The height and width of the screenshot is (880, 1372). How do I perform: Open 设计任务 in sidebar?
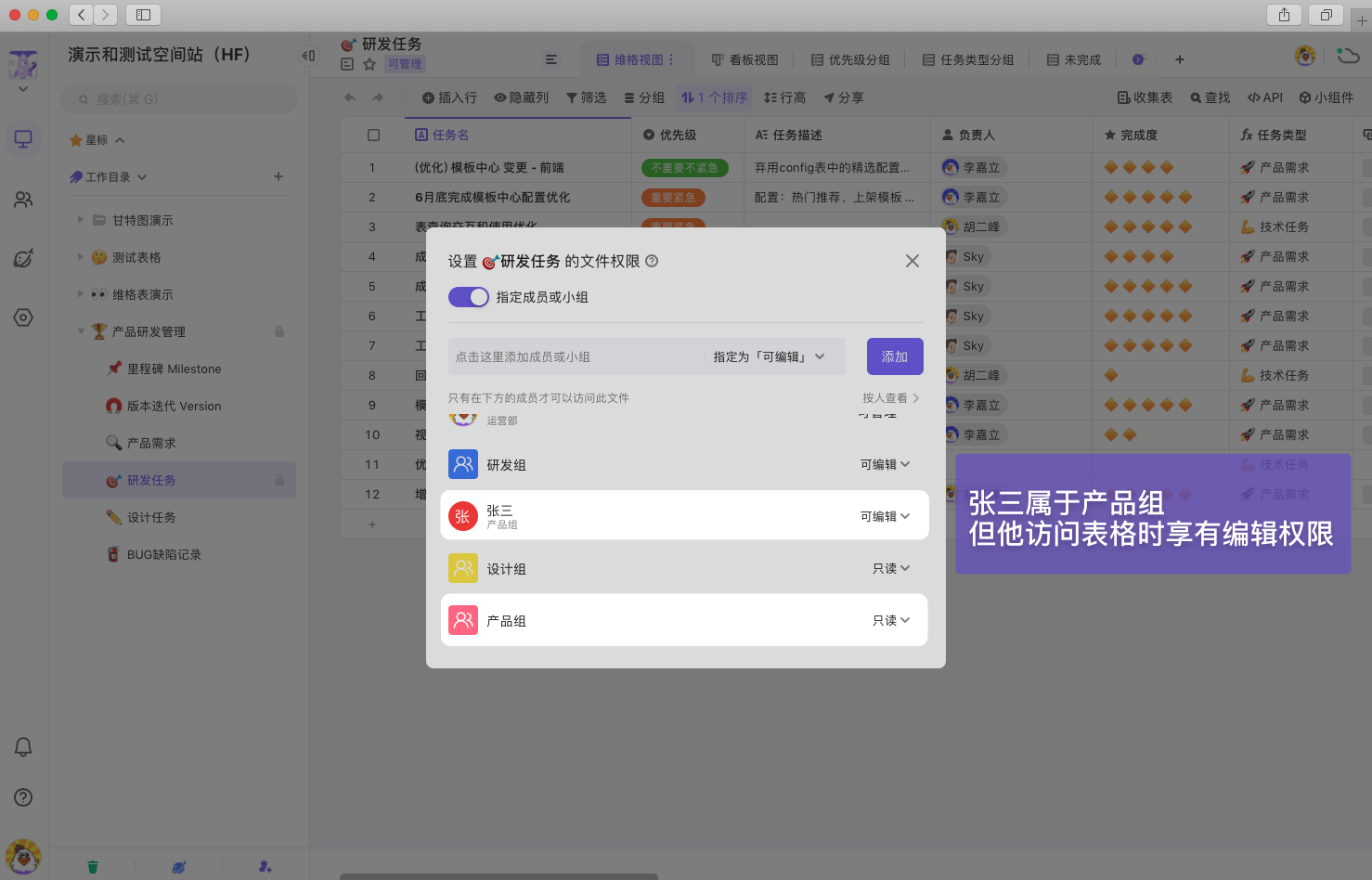pyautogui.click(x=151, y=517)
